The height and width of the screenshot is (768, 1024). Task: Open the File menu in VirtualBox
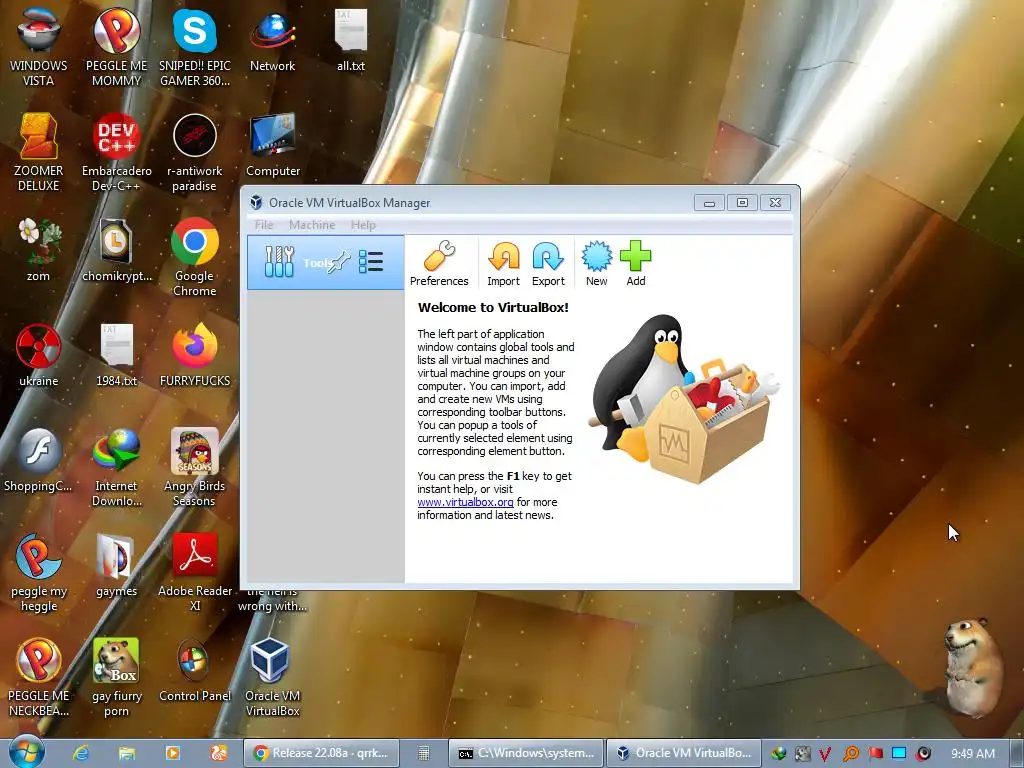click(x=264, y=225)
